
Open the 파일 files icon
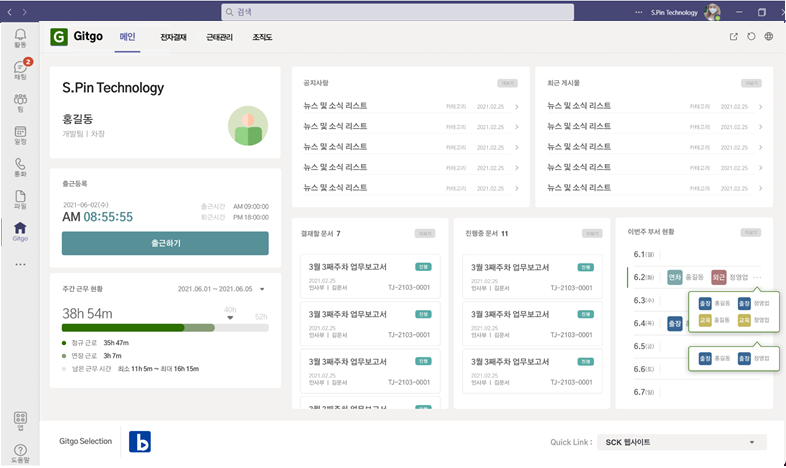20,199
